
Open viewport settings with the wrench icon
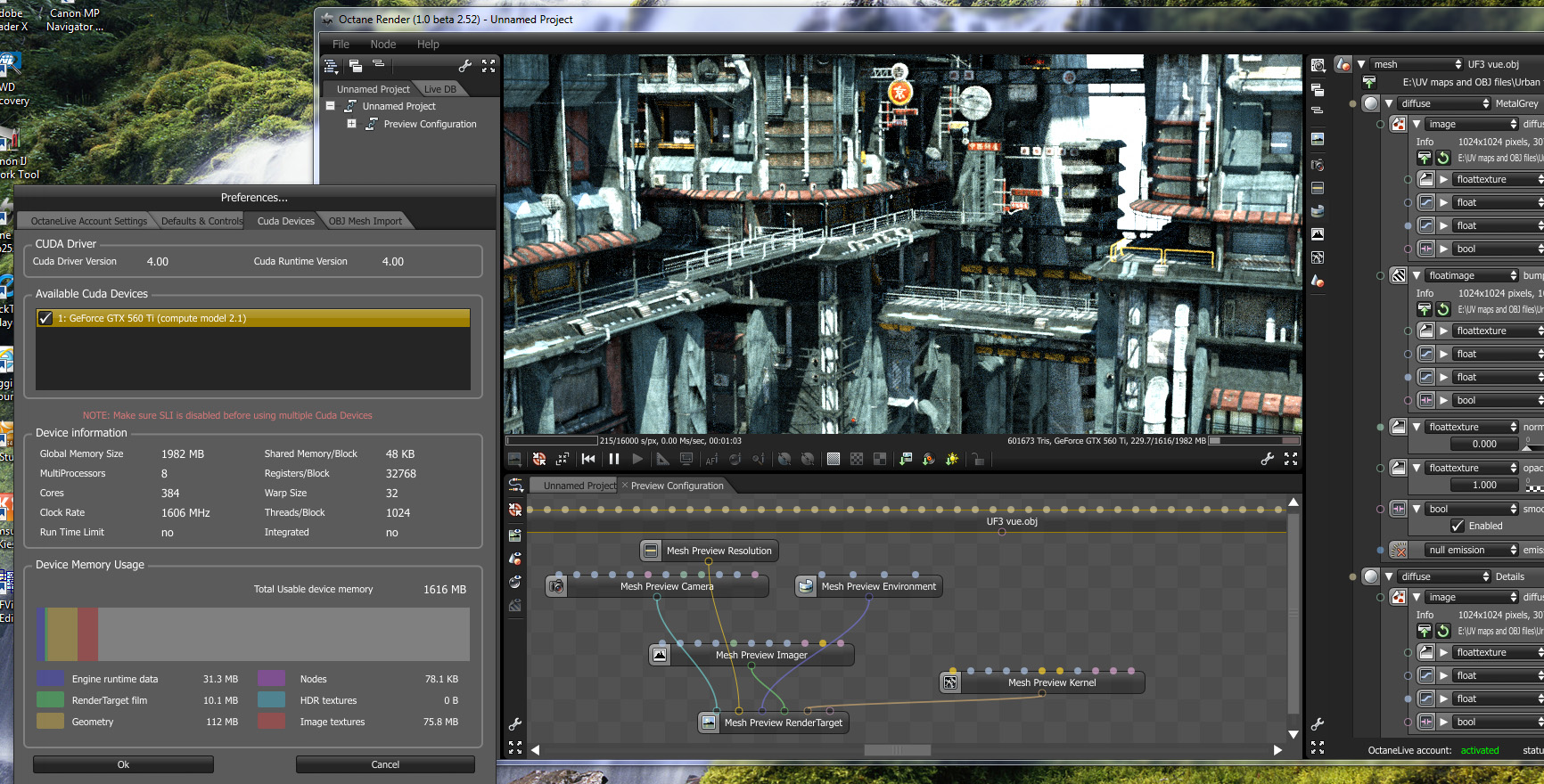pyautogui.click(x=1267, y=459)
